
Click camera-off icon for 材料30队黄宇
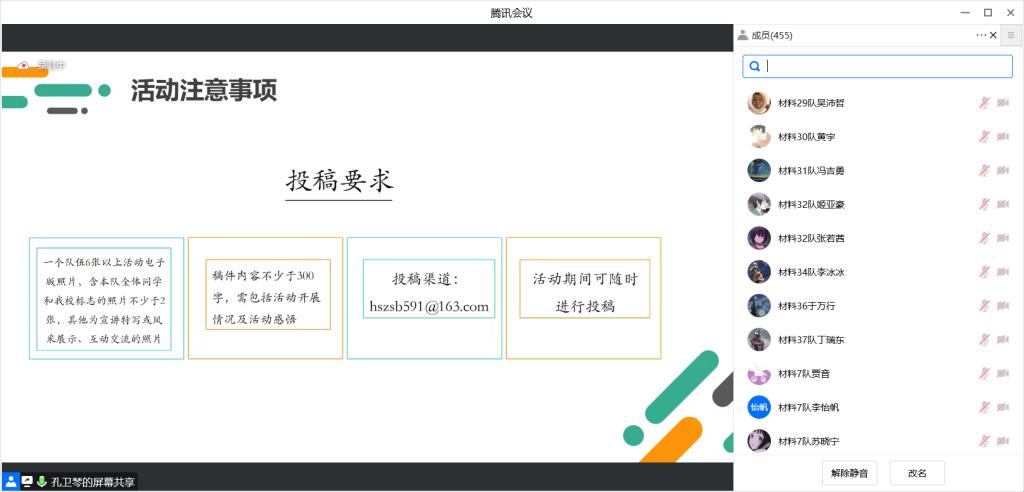pyautogui.click(x=1003, y=137)
